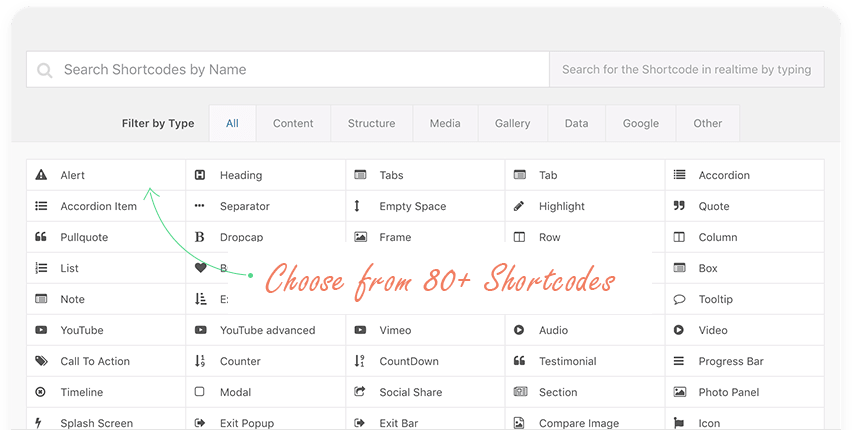The width and height of the screenshot is (852, 430).
Task: Select the Modal shortcode
Action: click(x=265, y=392)
